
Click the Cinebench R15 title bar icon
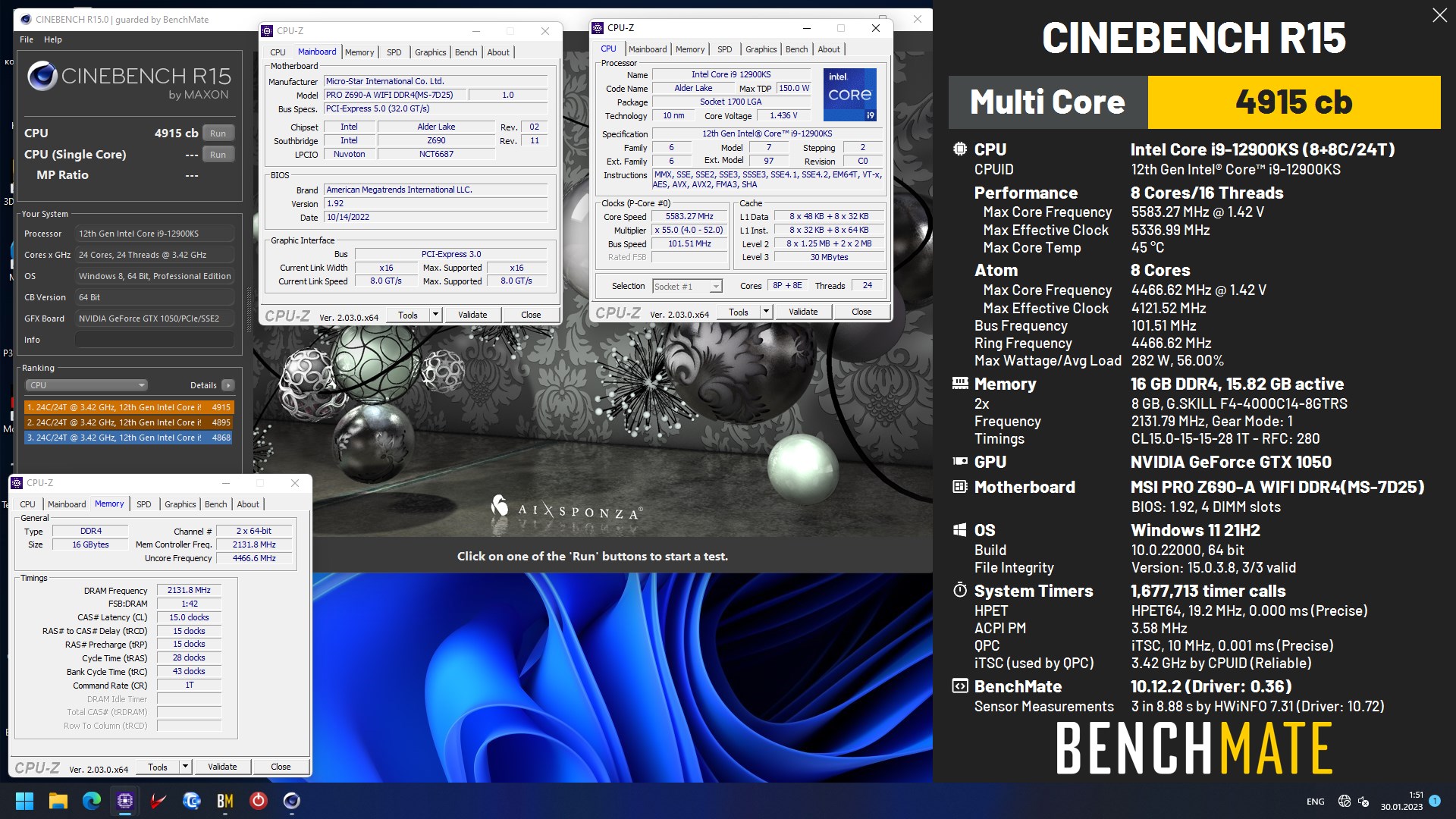click(x=25, y=19)
